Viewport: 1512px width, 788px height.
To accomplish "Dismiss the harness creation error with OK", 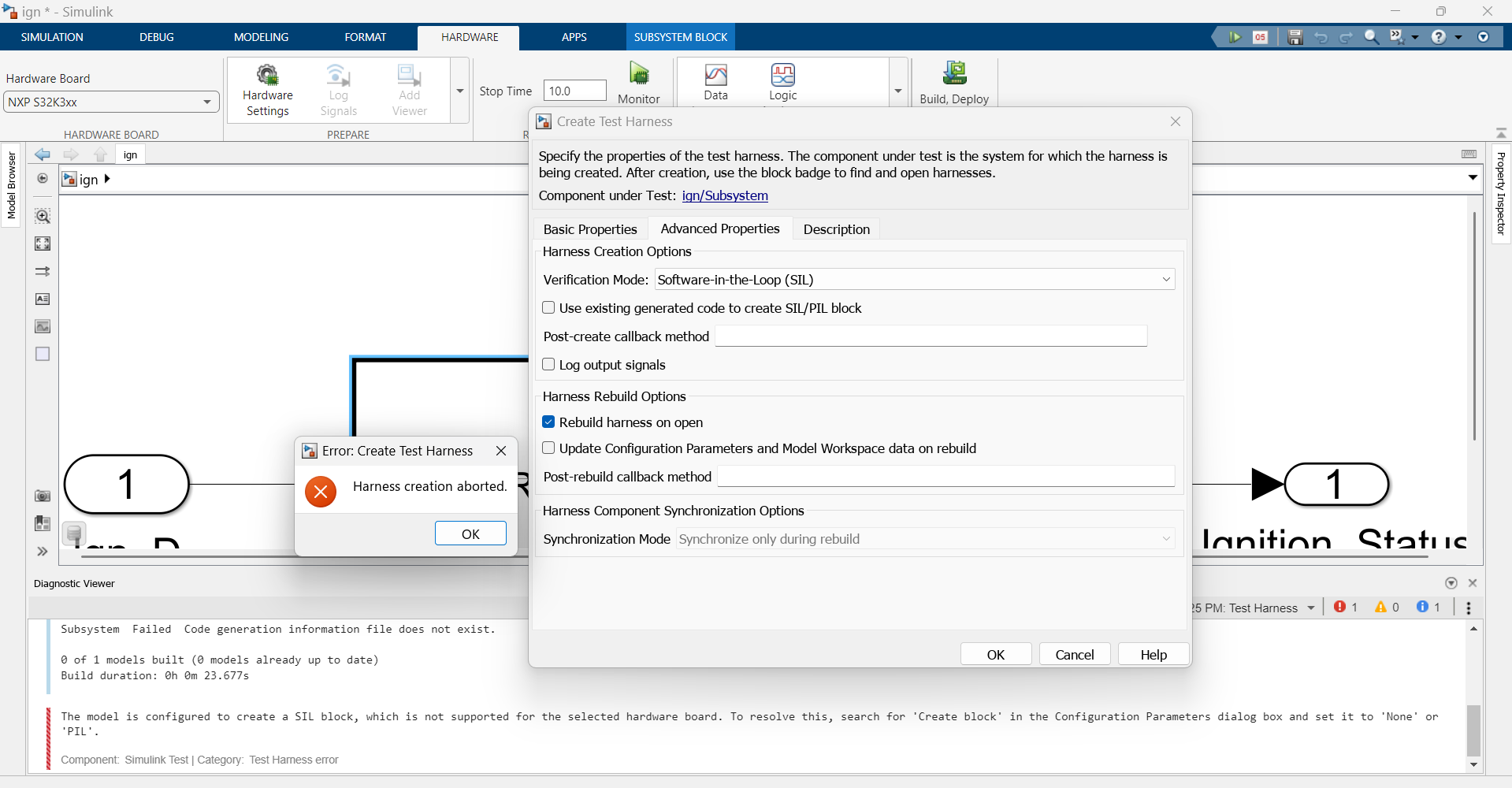I will [x=470, y=533].
